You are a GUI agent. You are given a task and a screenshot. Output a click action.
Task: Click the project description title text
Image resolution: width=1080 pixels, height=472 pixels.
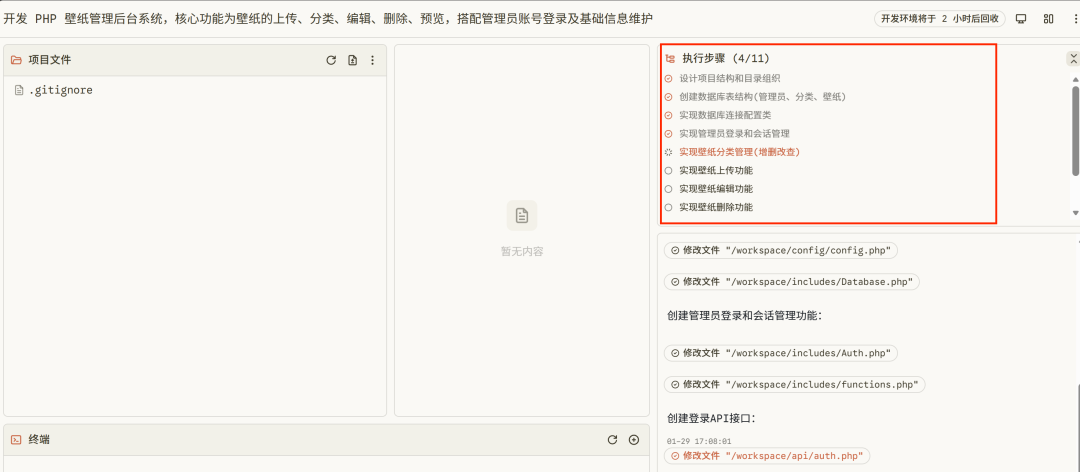coord(329,19)
